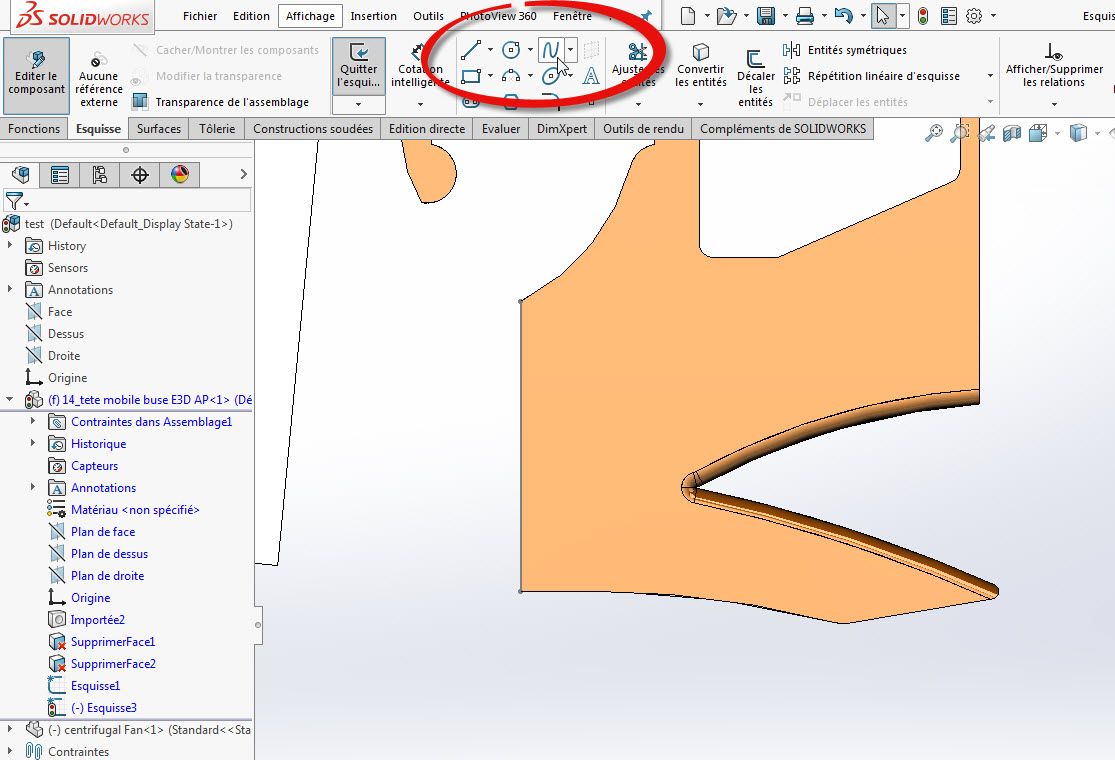Toggle Transparence de l'assemblage
The width and height of the screenshot is (1115, 760).
(x=221, y=102)
